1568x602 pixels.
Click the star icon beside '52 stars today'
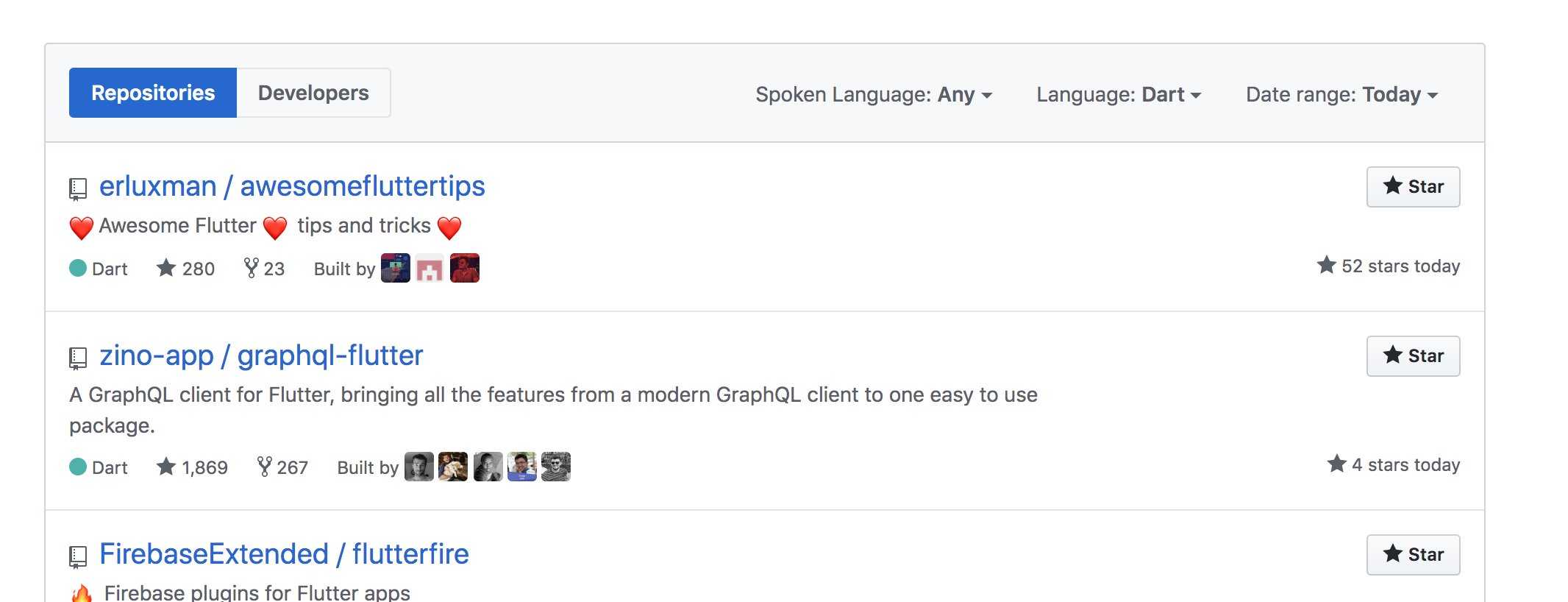tap(1326, 265)
